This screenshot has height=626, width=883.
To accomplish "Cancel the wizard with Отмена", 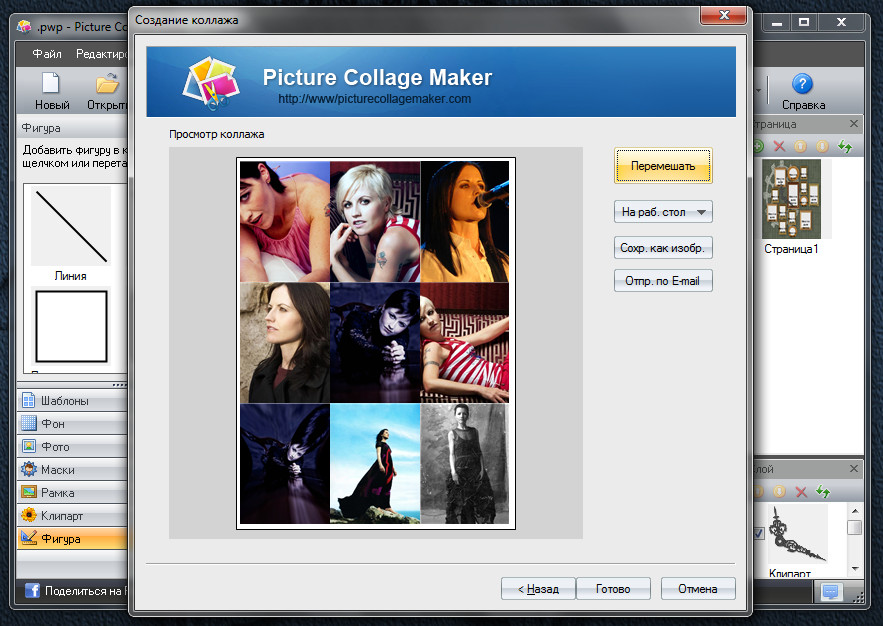I will pos(698,589).
